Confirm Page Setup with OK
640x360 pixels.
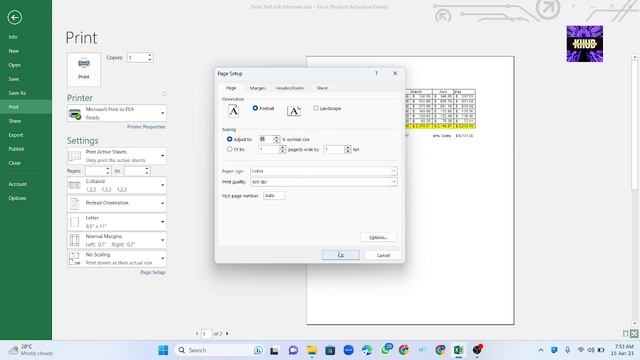coord(341,255)
